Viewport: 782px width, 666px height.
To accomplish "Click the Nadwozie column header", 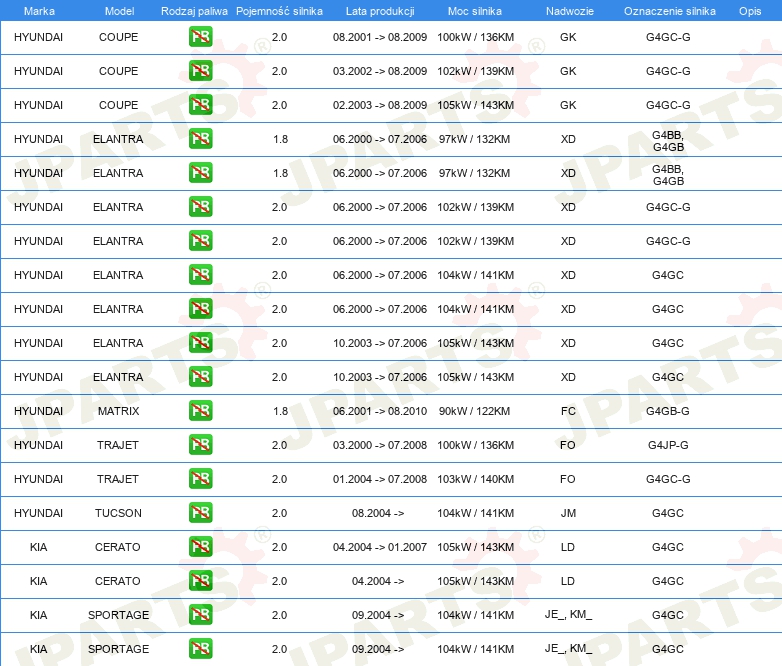I will [x=570, y=11].
